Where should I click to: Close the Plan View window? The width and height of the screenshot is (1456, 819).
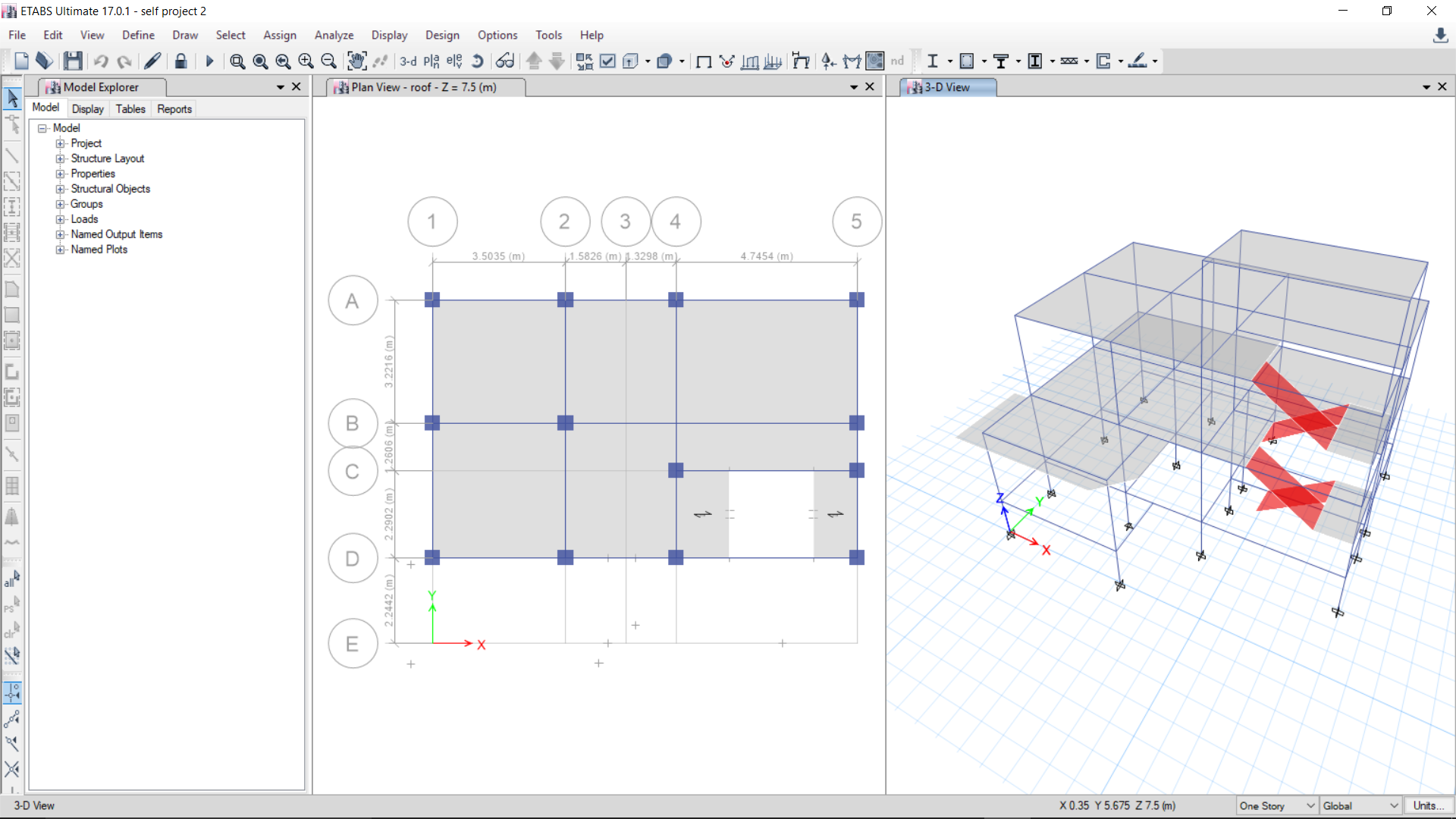[870, 87]
